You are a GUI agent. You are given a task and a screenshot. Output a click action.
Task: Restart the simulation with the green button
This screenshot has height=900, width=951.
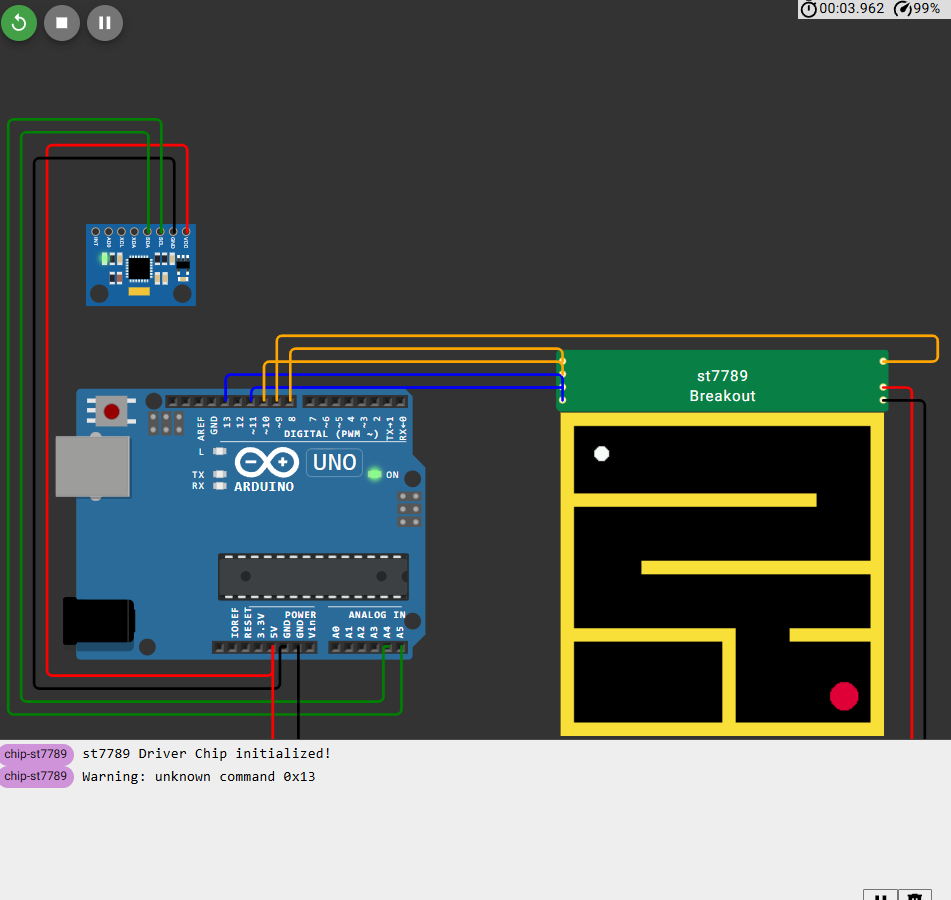[x=19, y=23]
